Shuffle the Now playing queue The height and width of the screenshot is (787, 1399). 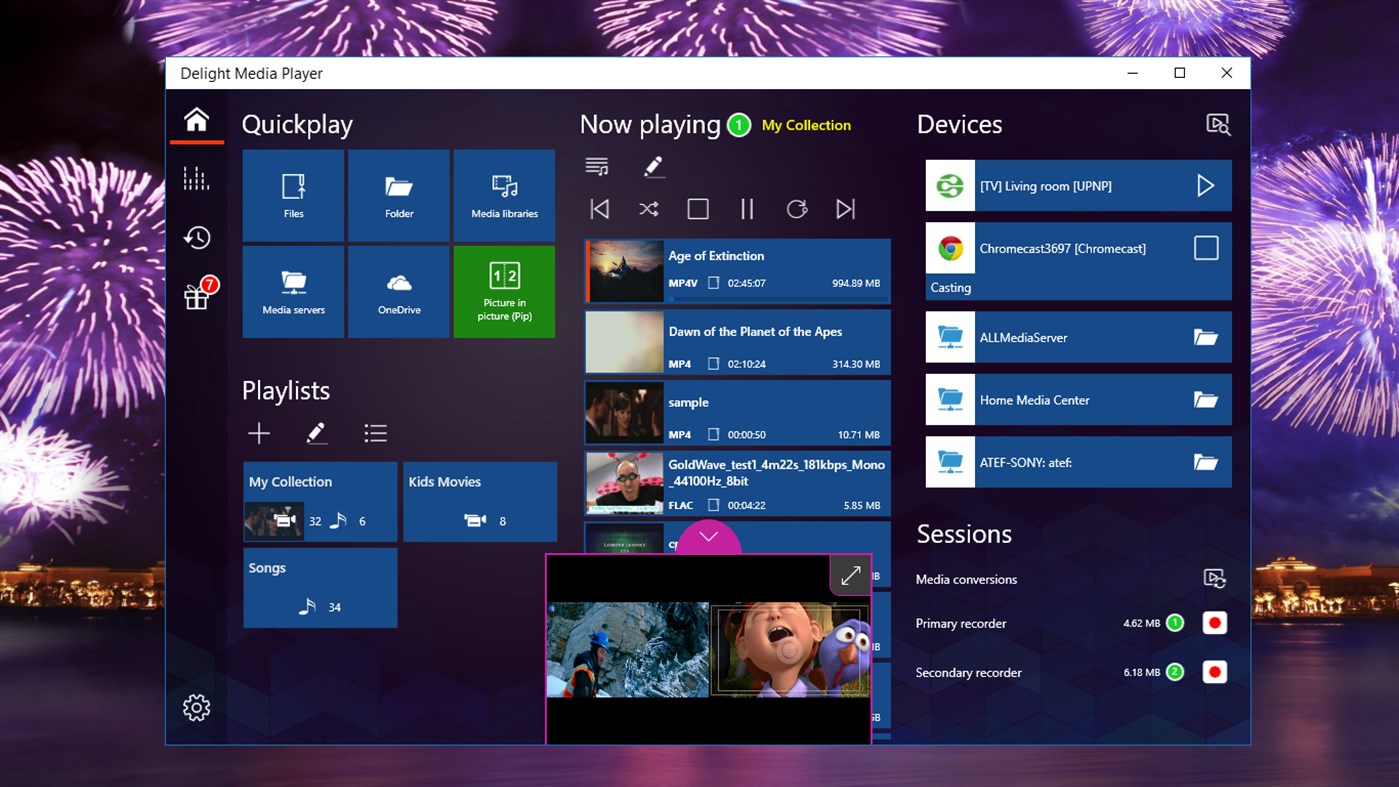coord(648,209)
